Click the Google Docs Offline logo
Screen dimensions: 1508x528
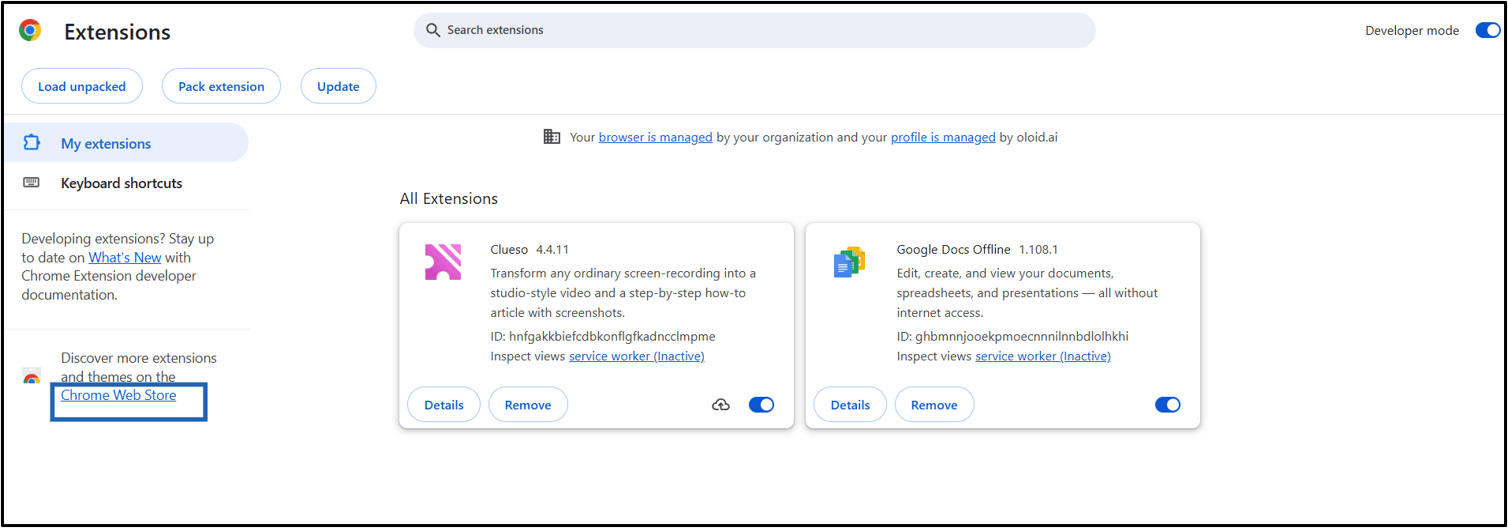pyautogui.click(x=849, y=262)
